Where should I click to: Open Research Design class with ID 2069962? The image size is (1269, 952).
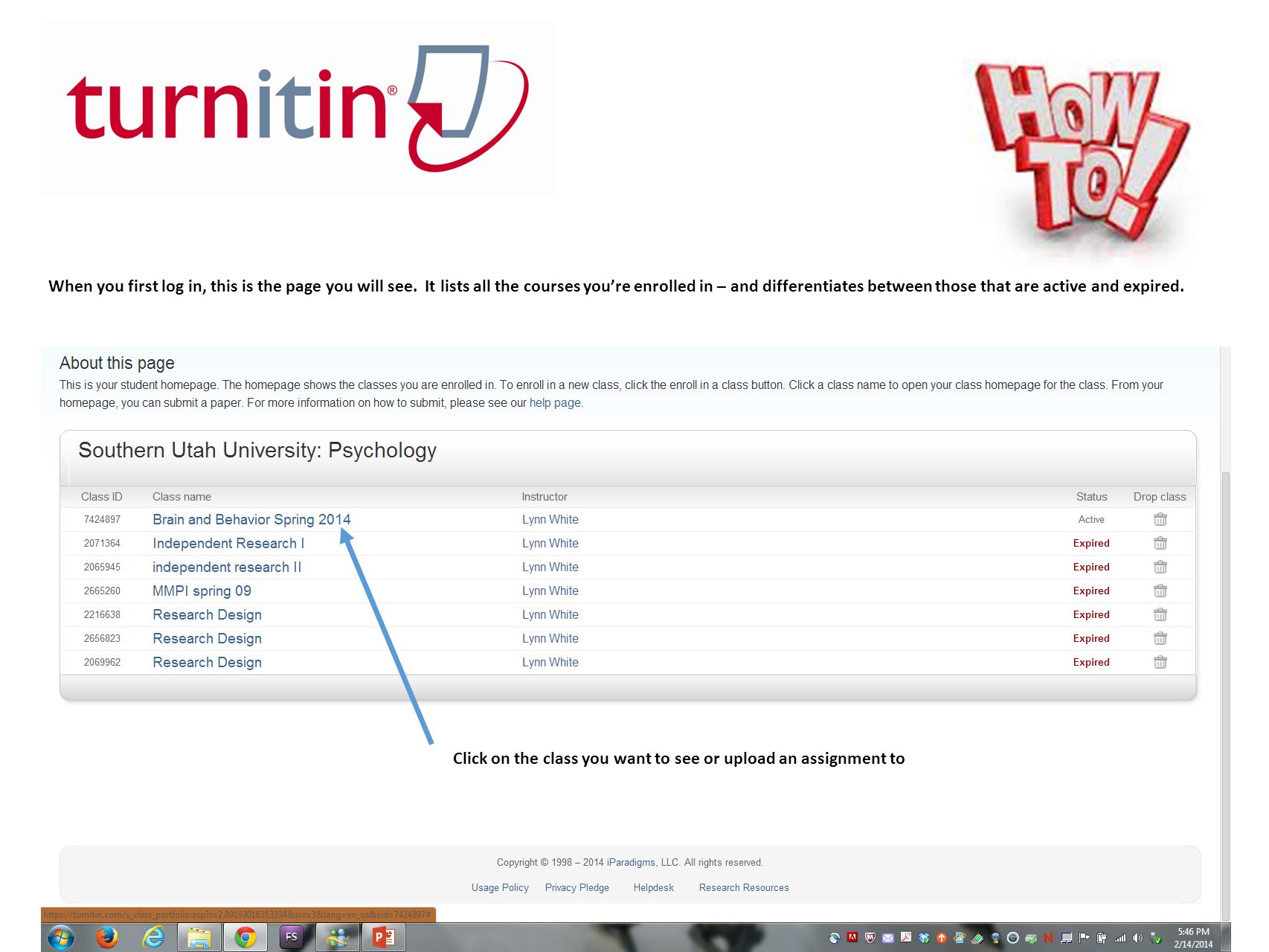point(207,662)
